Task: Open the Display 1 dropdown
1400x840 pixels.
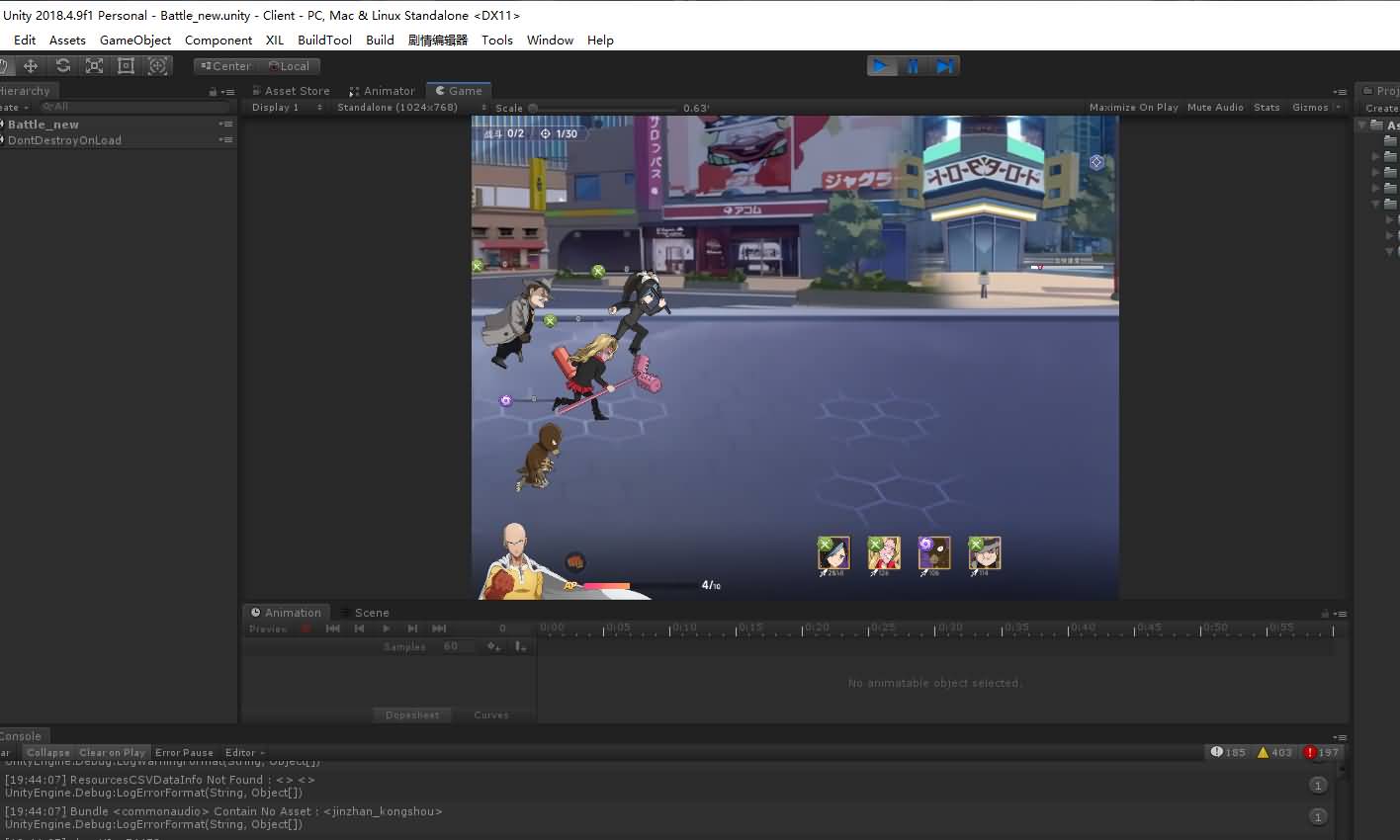Action: coord(286,108)
